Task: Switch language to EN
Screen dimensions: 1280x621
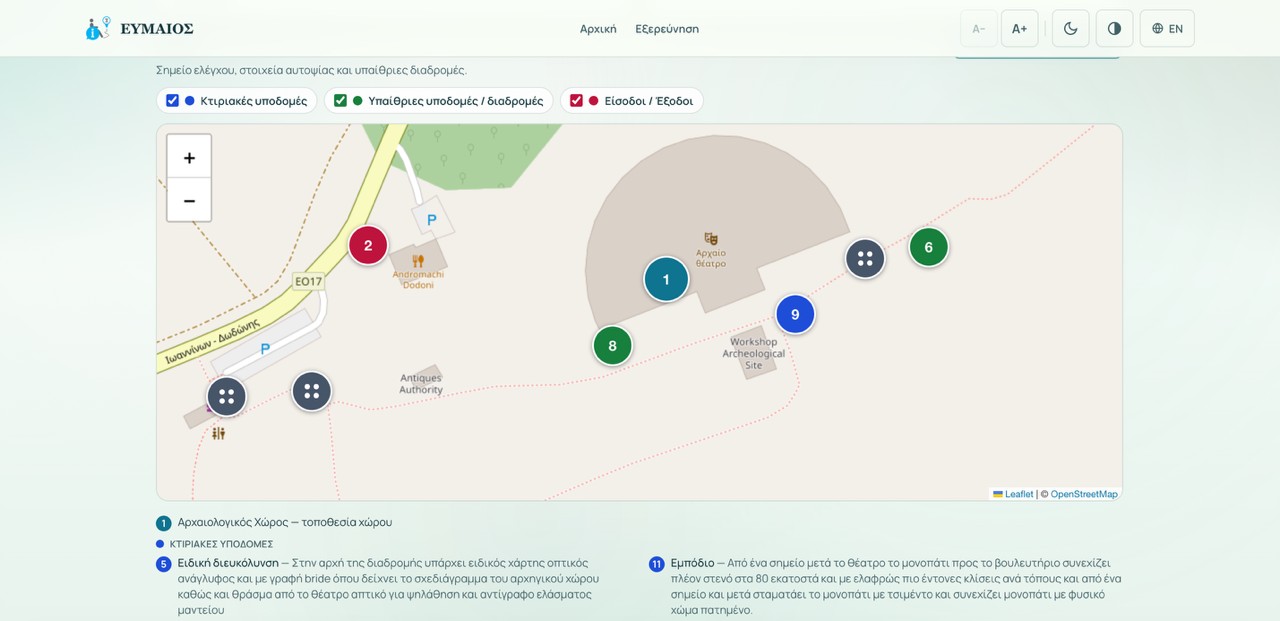Action: [x=1167, y=28]
